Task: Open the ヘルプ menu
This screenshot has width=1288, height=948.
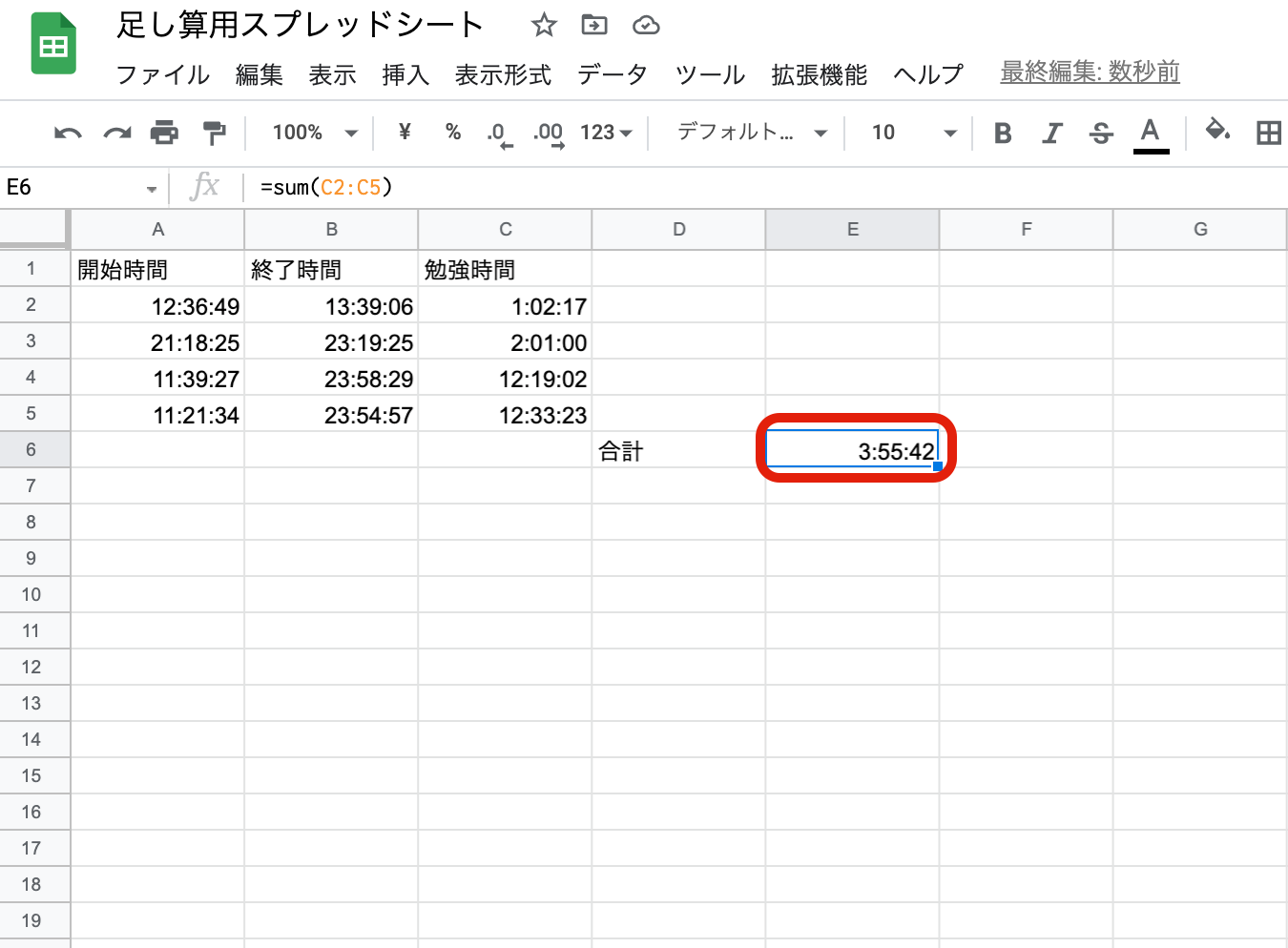Action: point(928,74)
